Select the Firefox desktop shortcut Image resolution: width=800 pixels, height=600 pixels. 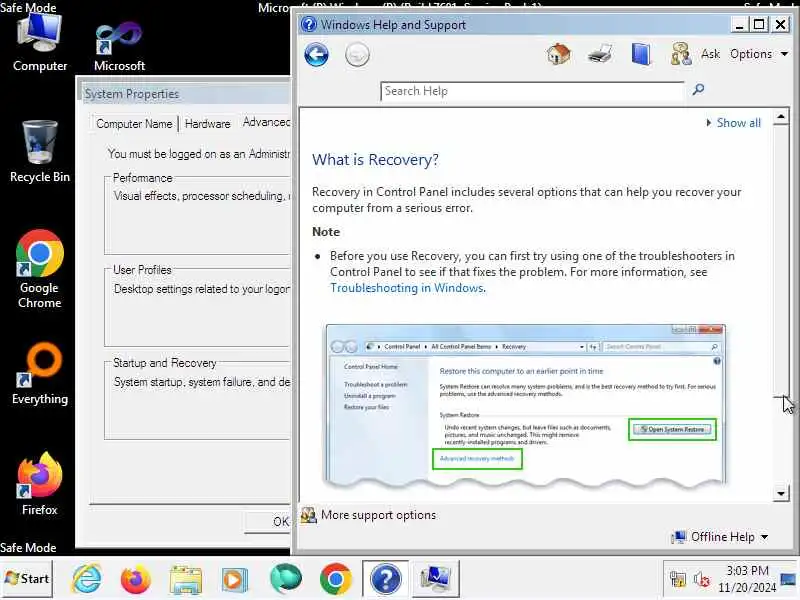coord(40,484)
